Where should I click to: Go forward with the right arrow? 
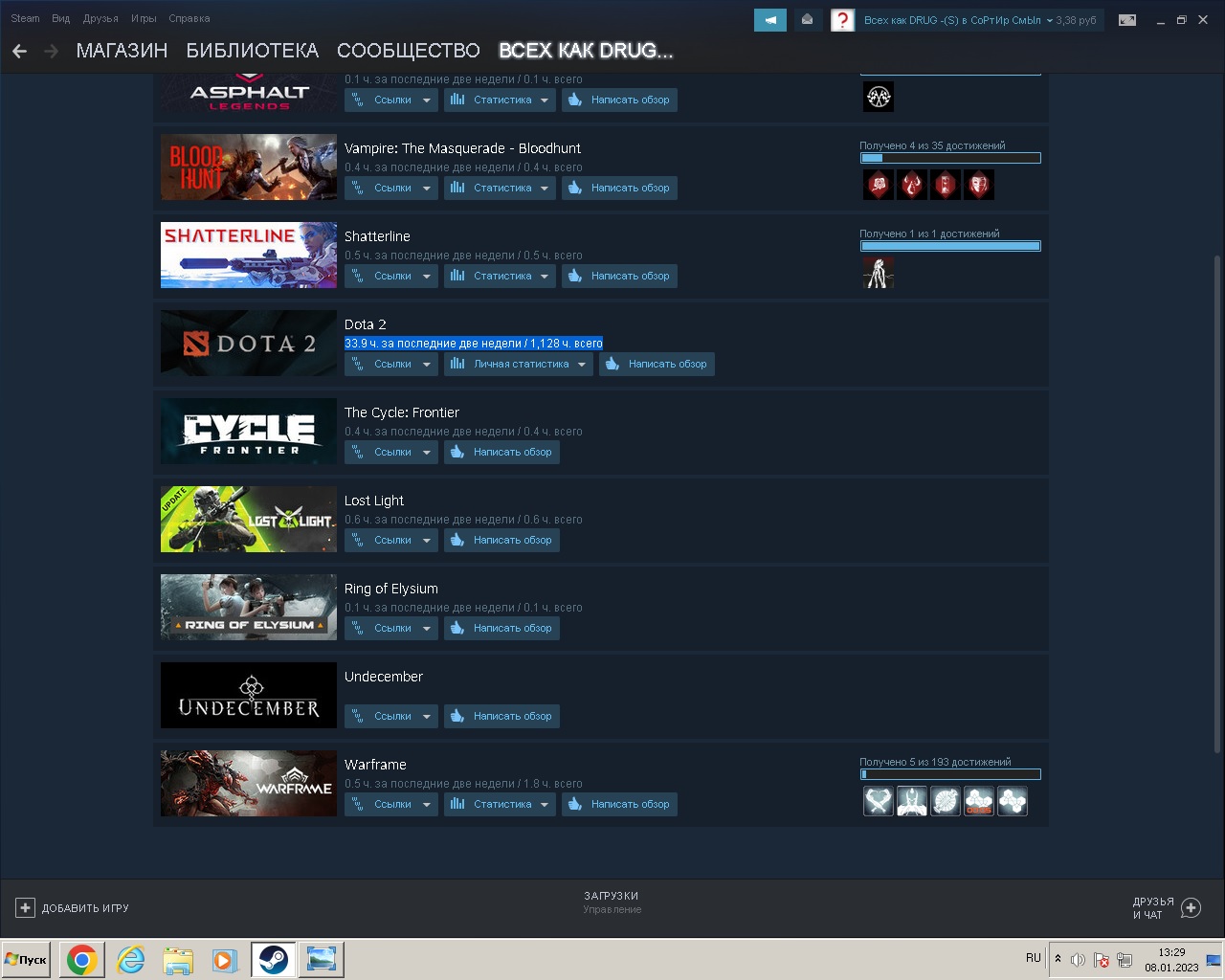pyautogui.click(x=52, y=51)
